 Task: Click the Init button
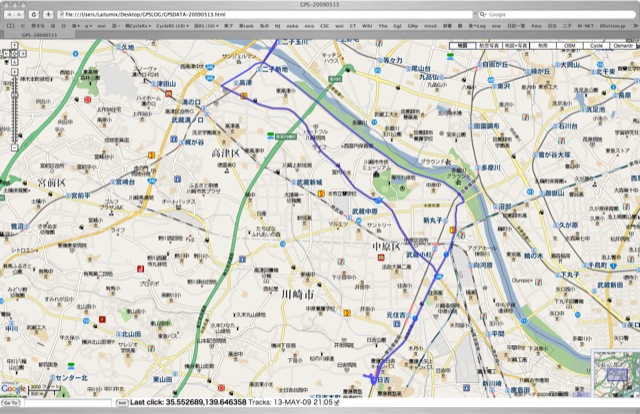click(x=122, y=403)
